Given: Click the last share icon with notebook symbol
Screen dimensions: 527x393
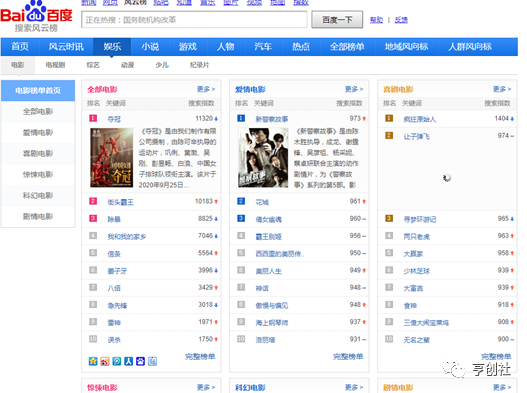Looking at the screenshot, I should click(152, 361).
